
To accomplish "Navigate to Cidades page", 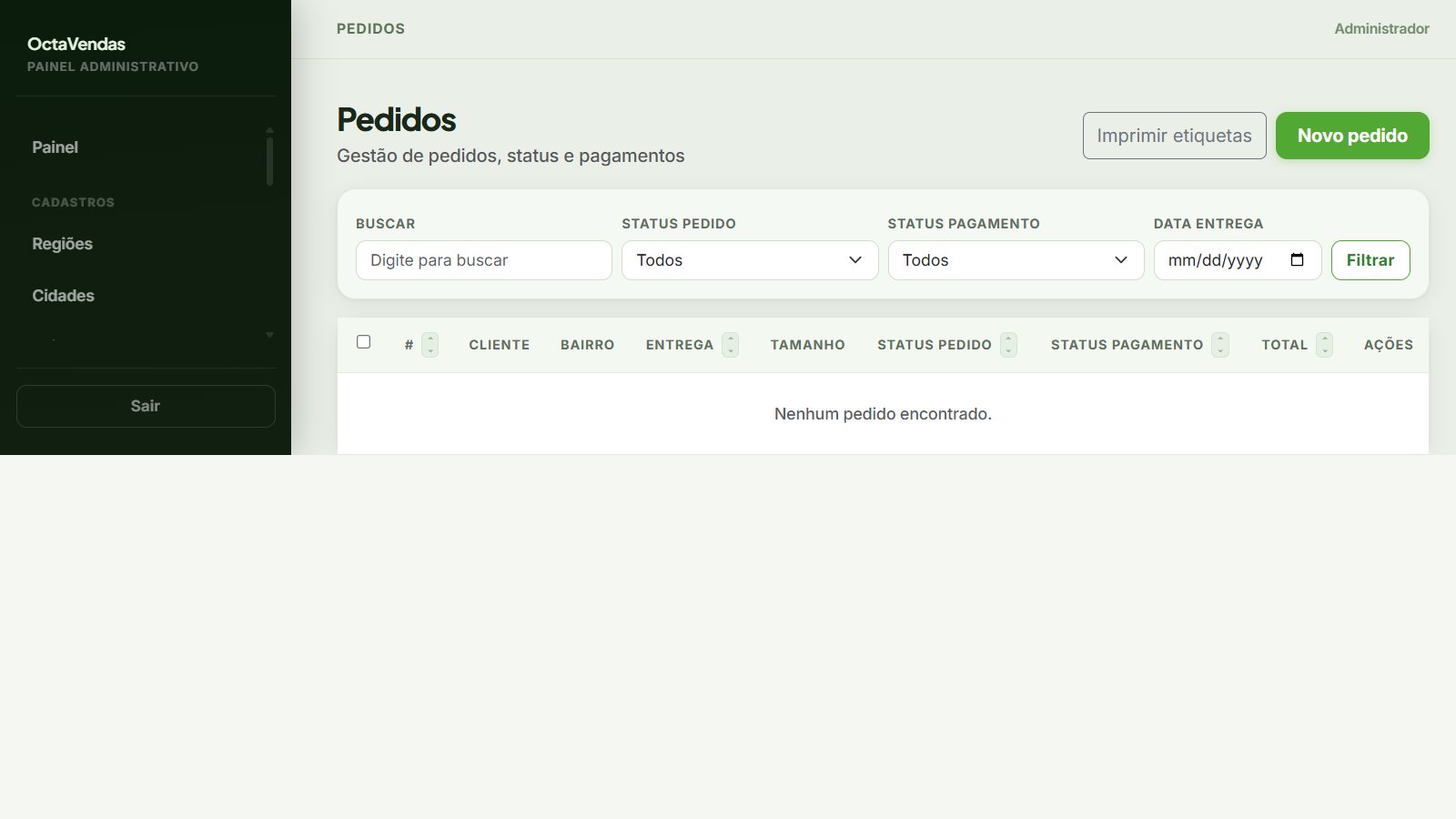I will (x=63, y=295).
